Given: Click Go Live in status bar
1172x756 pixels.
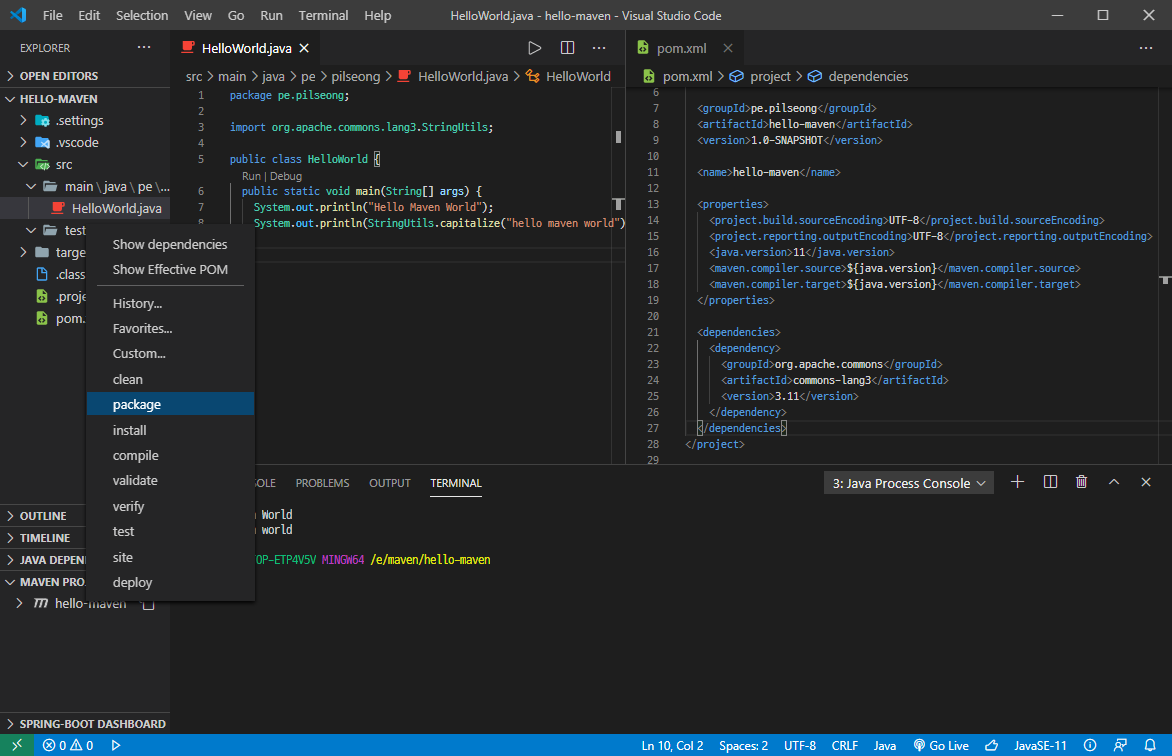Looking at the screenshot, I should (x=941, y=746).
